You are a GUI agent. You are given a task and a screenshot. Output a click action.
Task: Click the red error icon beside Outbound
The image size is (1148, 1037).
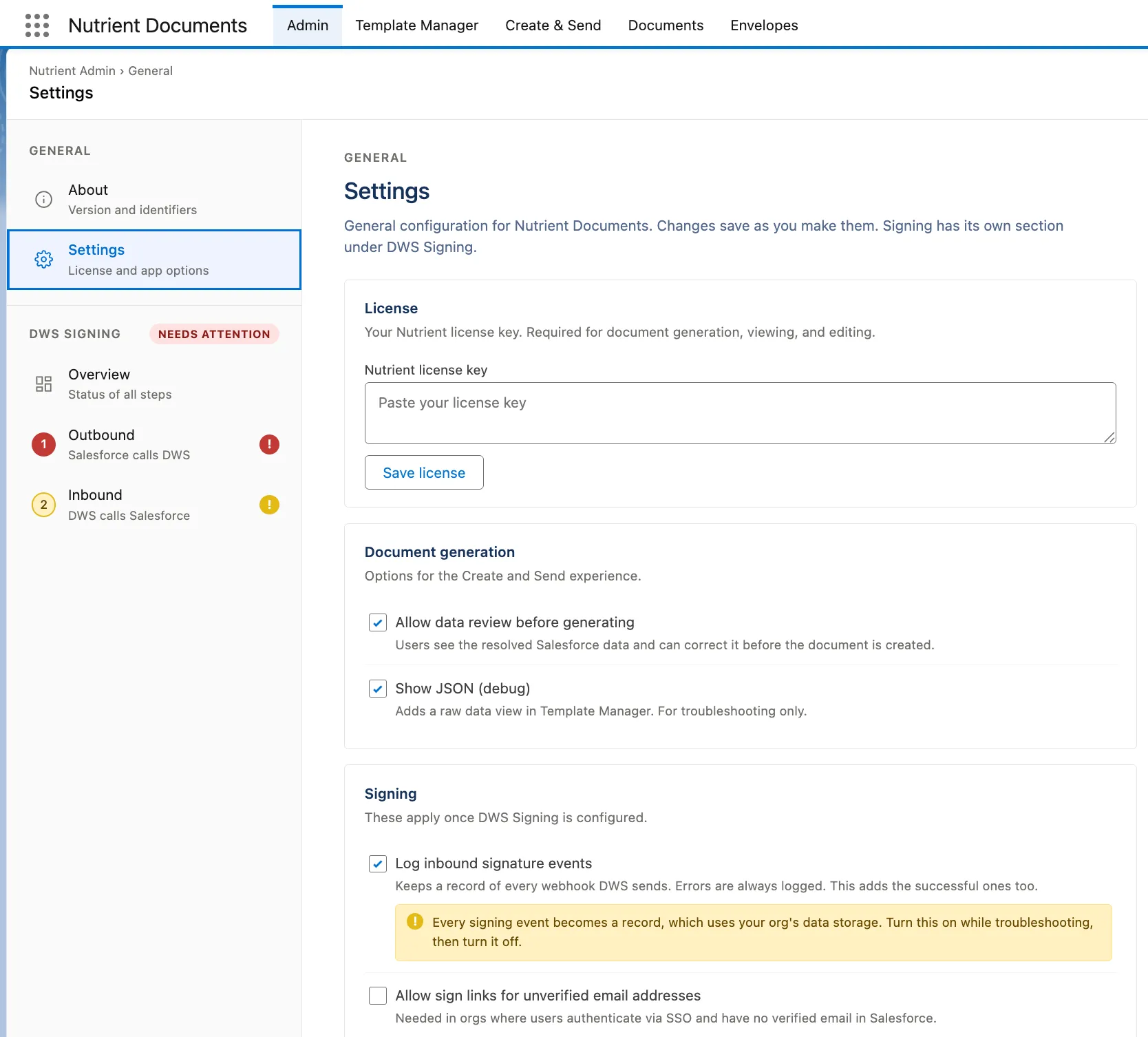click(x=269, y=444)
